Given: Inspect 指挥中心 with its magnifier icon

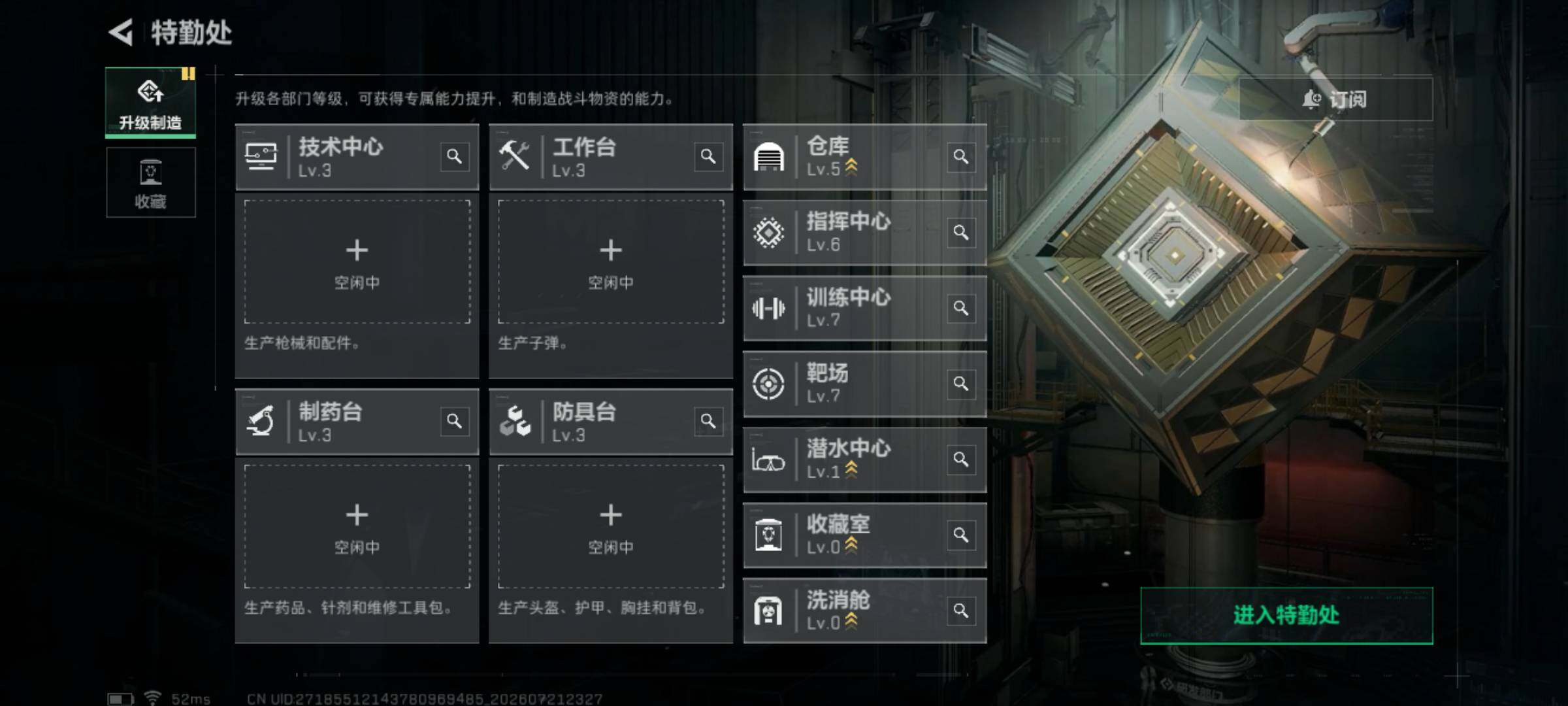Looking at the screenshot, I should tap(961, 233).
